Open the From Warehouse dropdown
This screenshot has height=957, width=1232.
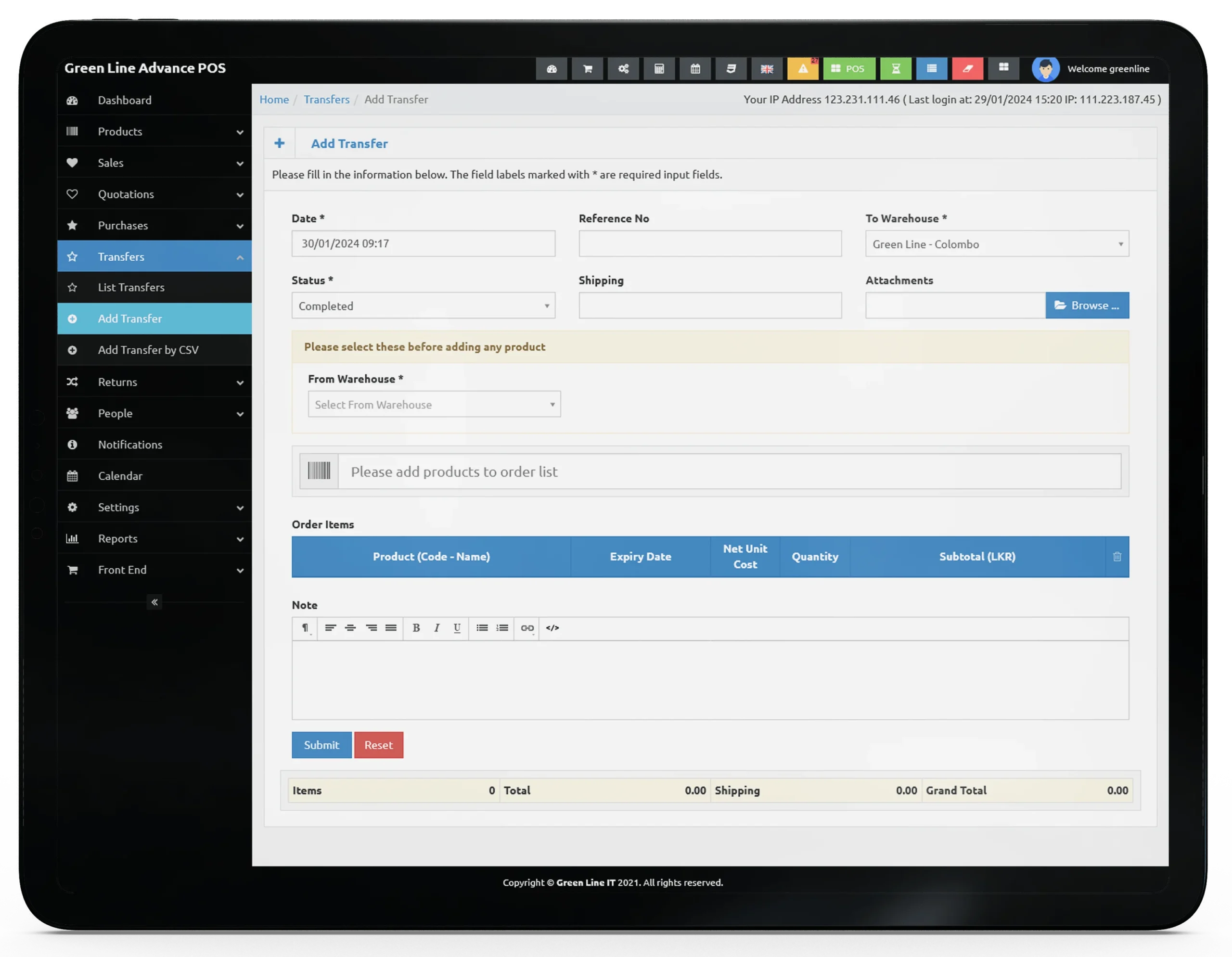coord(433,404)
